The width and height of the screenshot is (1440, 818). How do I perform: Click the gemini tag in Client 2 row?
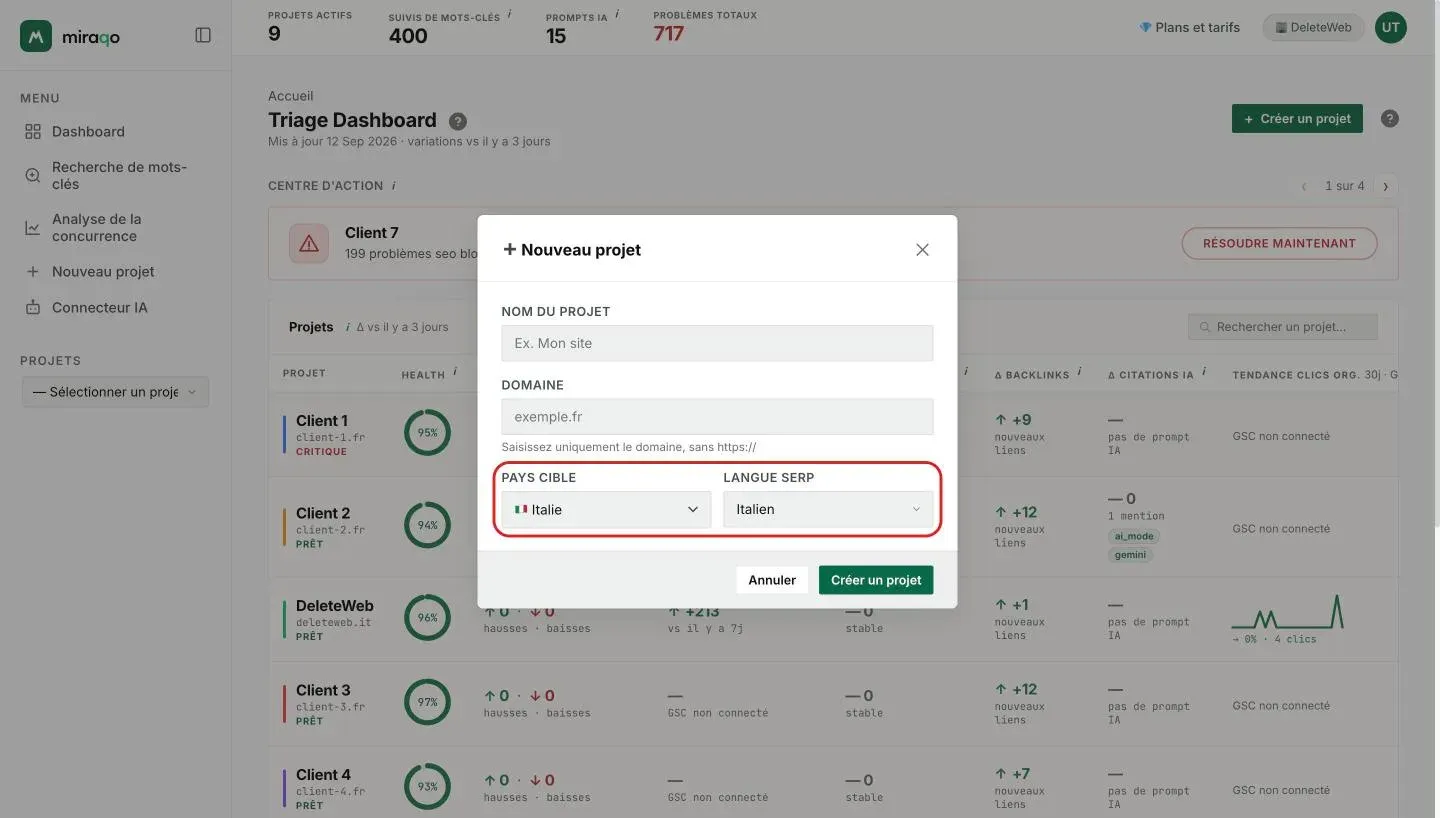coord(1130,555)
